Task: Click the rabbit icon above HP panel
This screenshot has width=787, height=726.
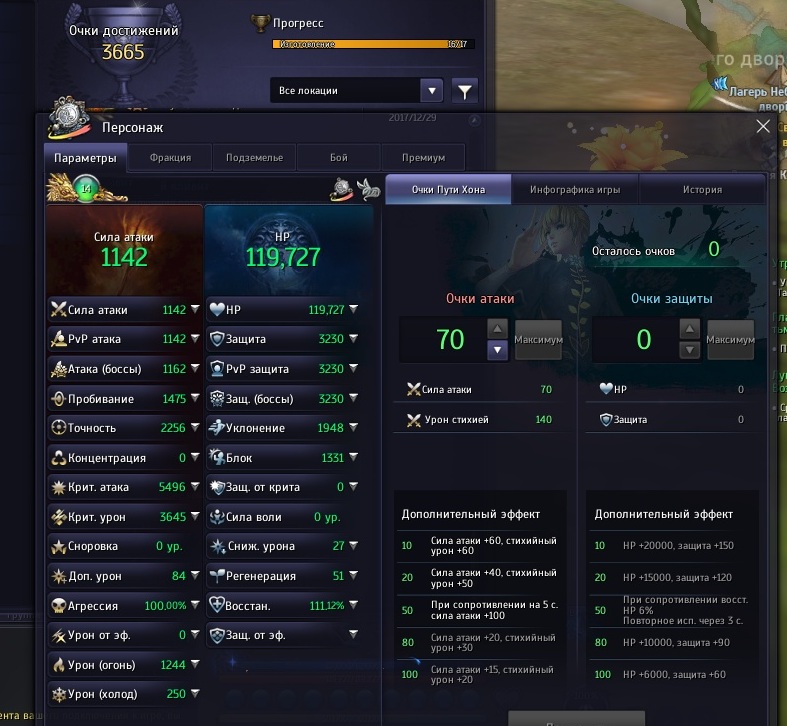Action: [x=368, y=189]
